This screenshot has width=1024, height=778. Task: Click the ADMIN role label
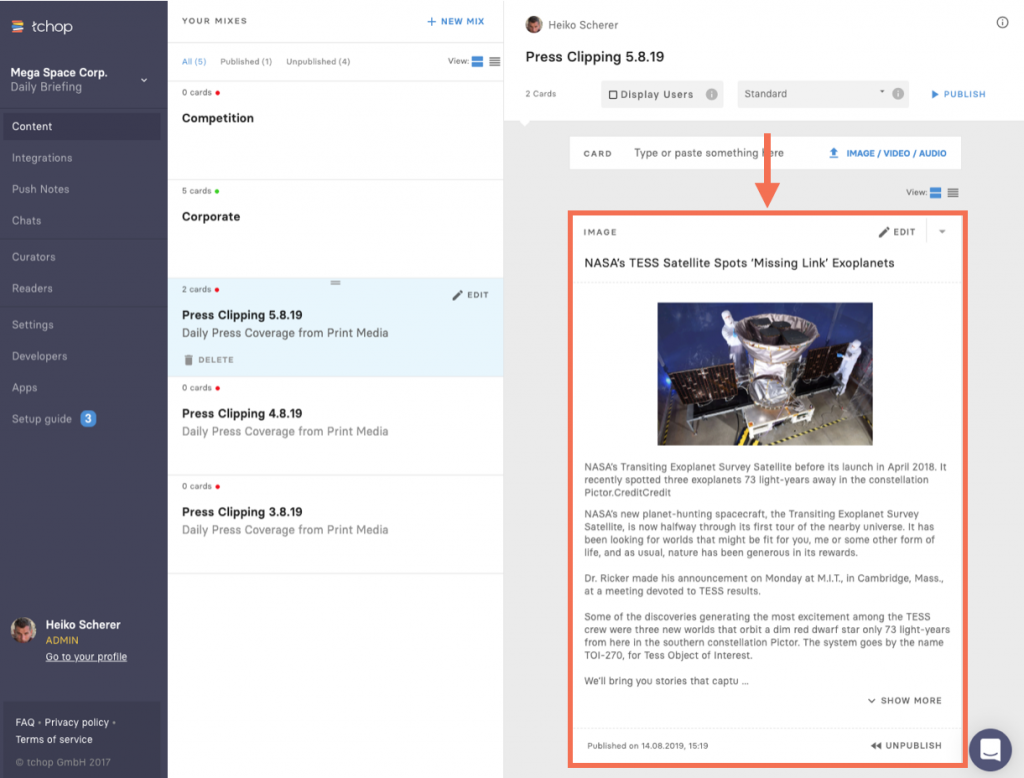tap(62, 641)
